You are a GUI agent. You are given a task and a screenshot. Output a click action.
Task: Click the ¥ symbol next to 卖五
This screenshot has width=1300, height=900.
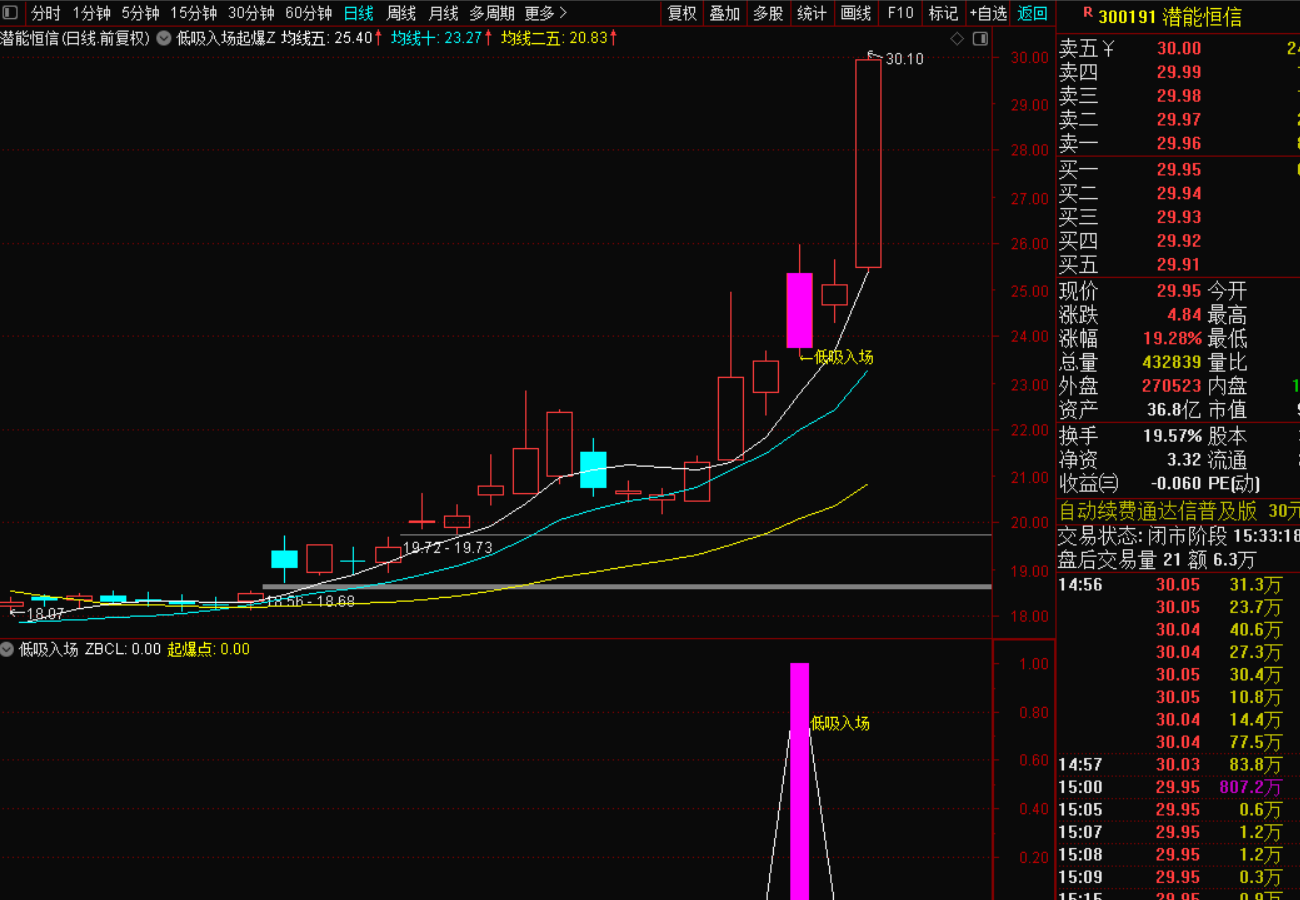click(x=1107, y=48)
